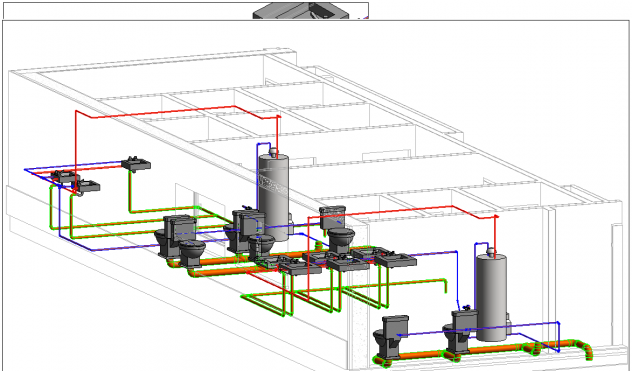Pick the standalone wall sink near blue pipe end
The width and height of the screenshot is (632, 371).
coord(136,164)
